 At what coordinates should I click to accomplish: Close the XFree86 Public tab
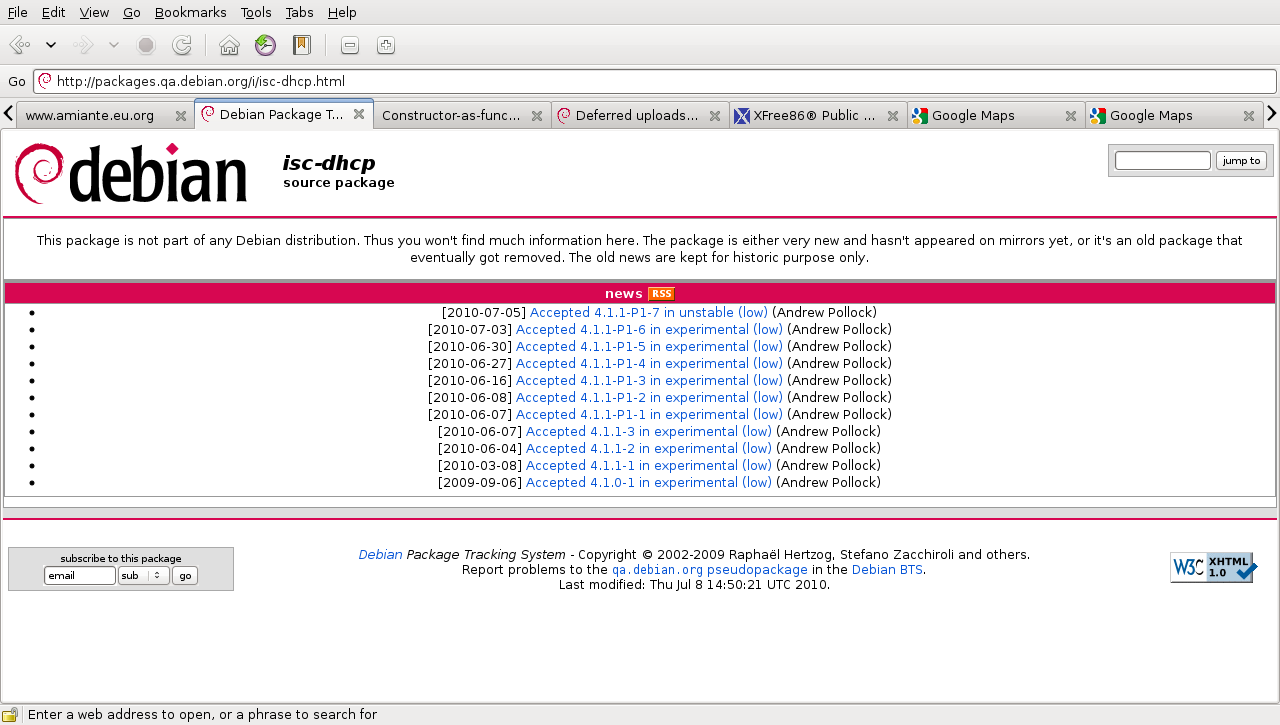click(x=892, y=116)
